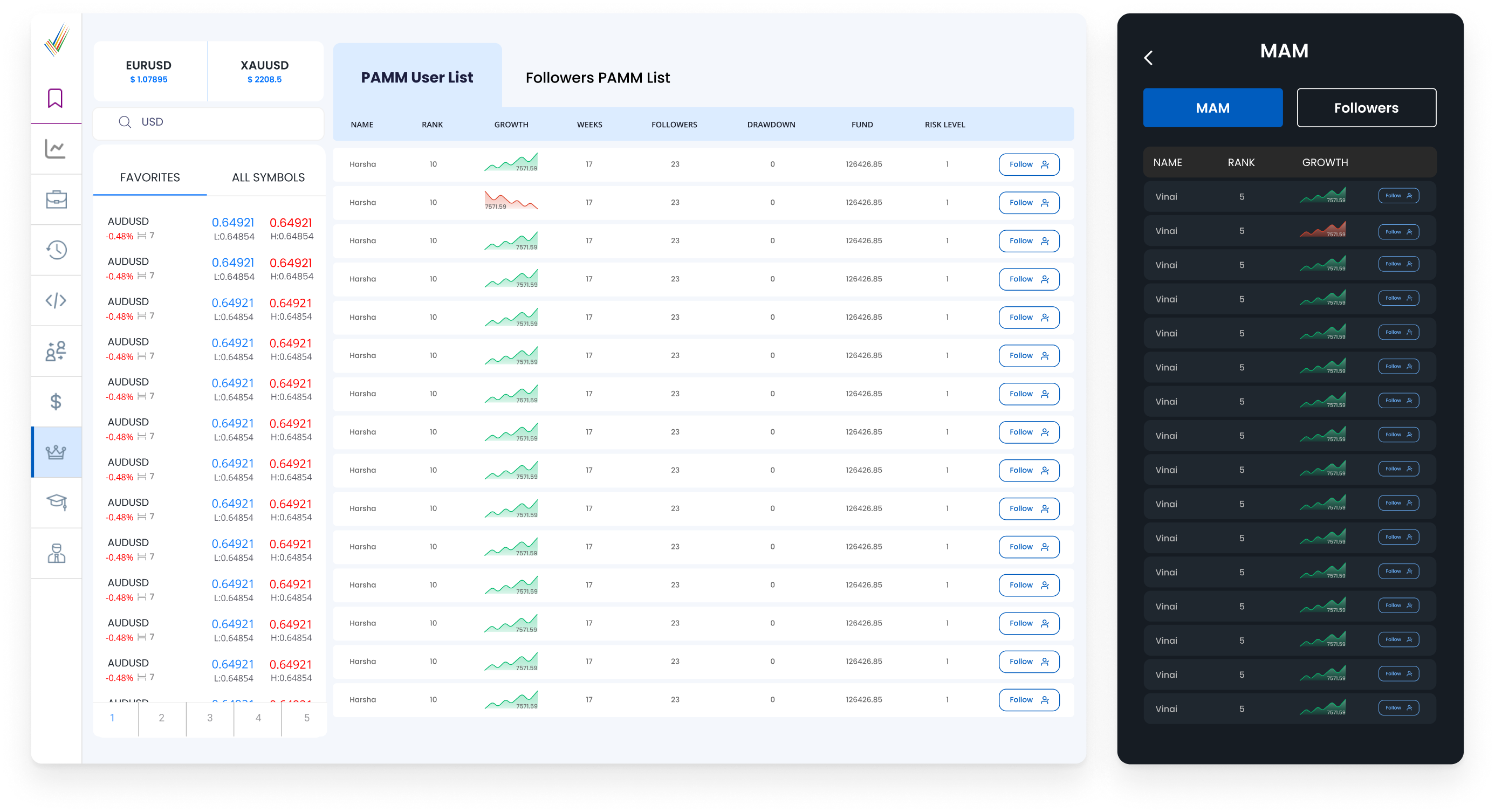This screenshot has width=1495, height=812.
Task: Select the FAVORITES tab
Action: (150, 177)
